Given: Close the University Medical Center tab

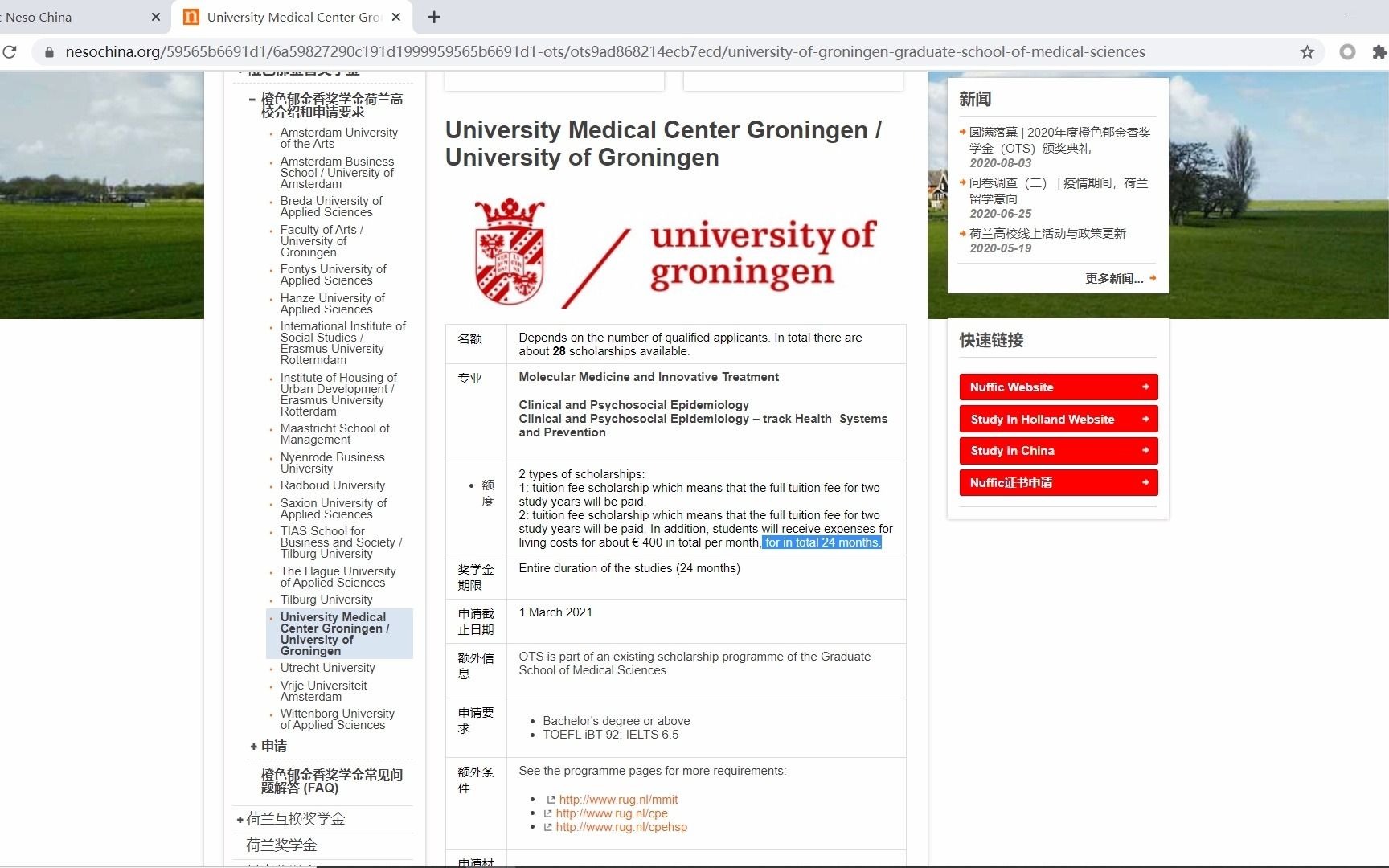Looking at the screenshot, I should 396,17.
